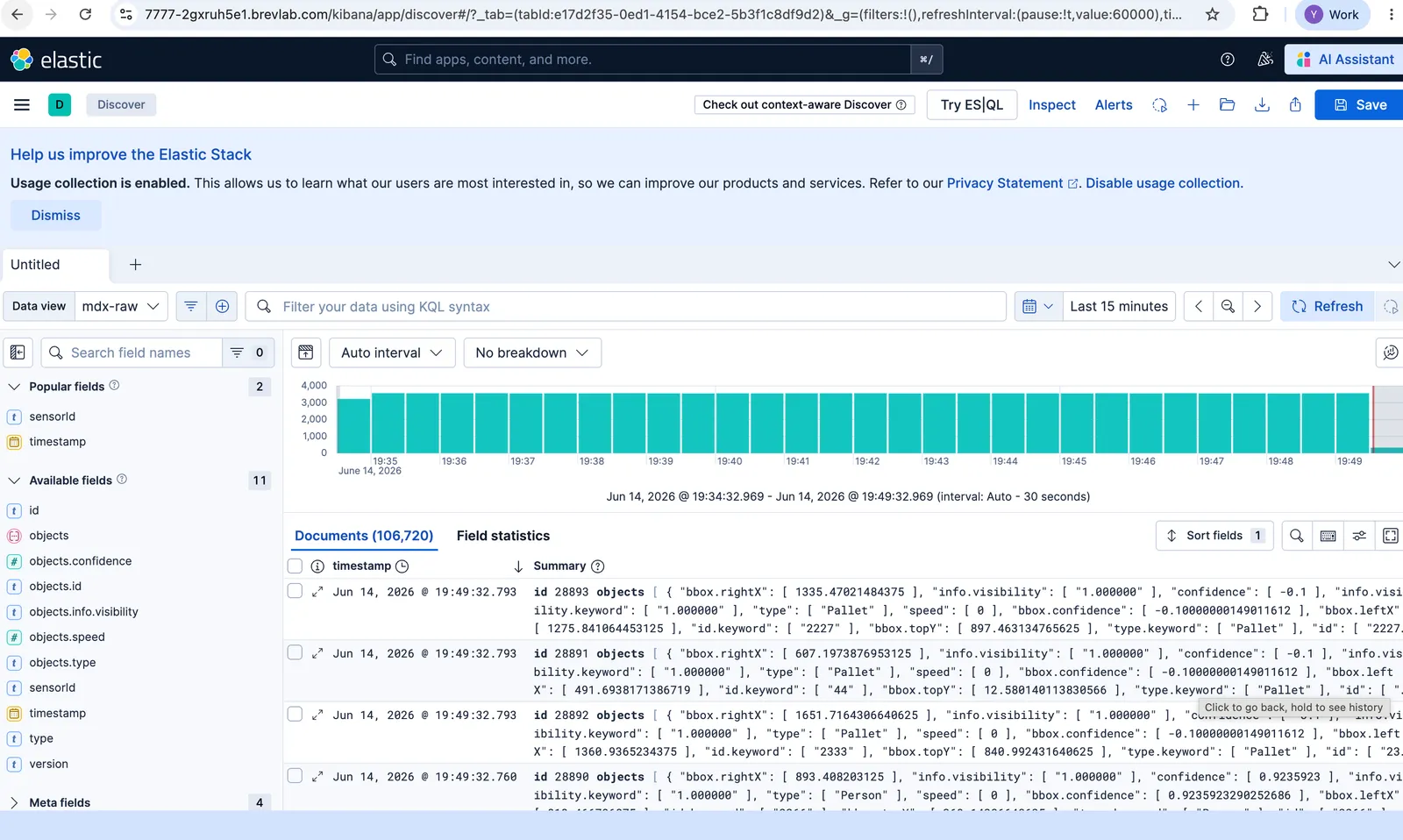Add a filter with the plus circle icon
Image resolution: width=1403 pixels, height=840 pixels.
coord(223,306)
